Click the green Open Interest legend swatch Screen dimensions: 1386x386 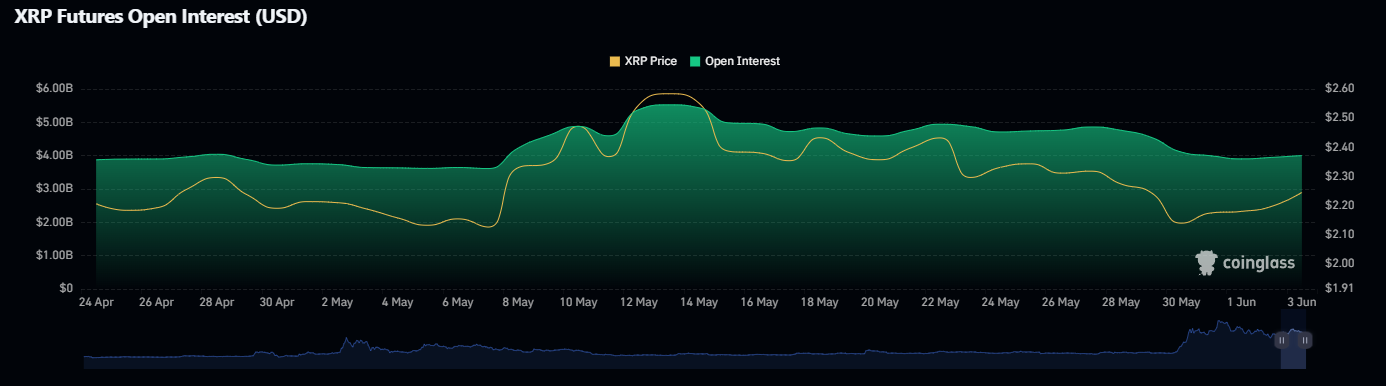695,61
